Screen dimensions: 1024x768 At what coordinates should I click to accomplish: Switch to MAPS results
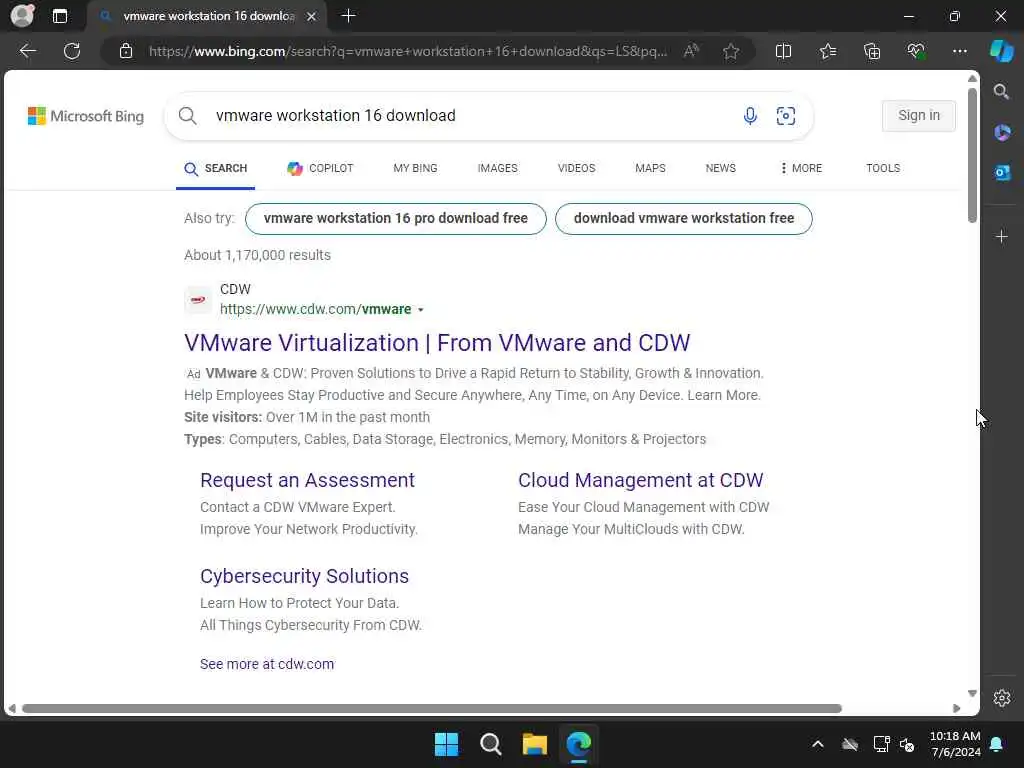coord(650,168)
